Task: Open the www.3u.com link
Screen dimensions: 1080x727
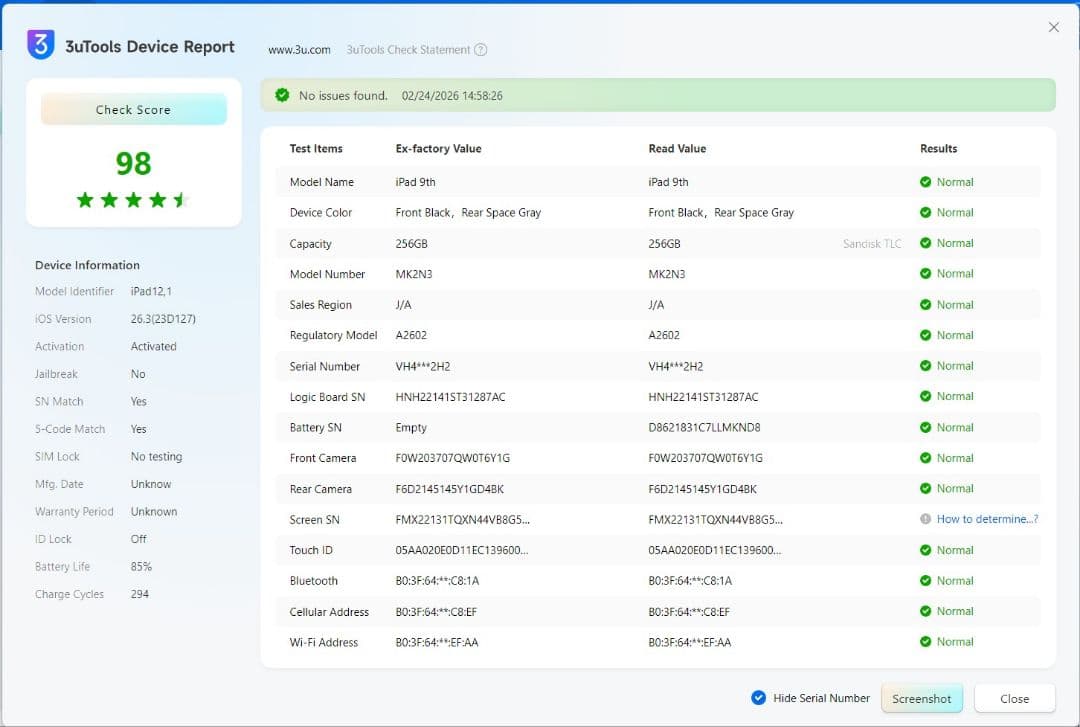Action: click(299, 50)
